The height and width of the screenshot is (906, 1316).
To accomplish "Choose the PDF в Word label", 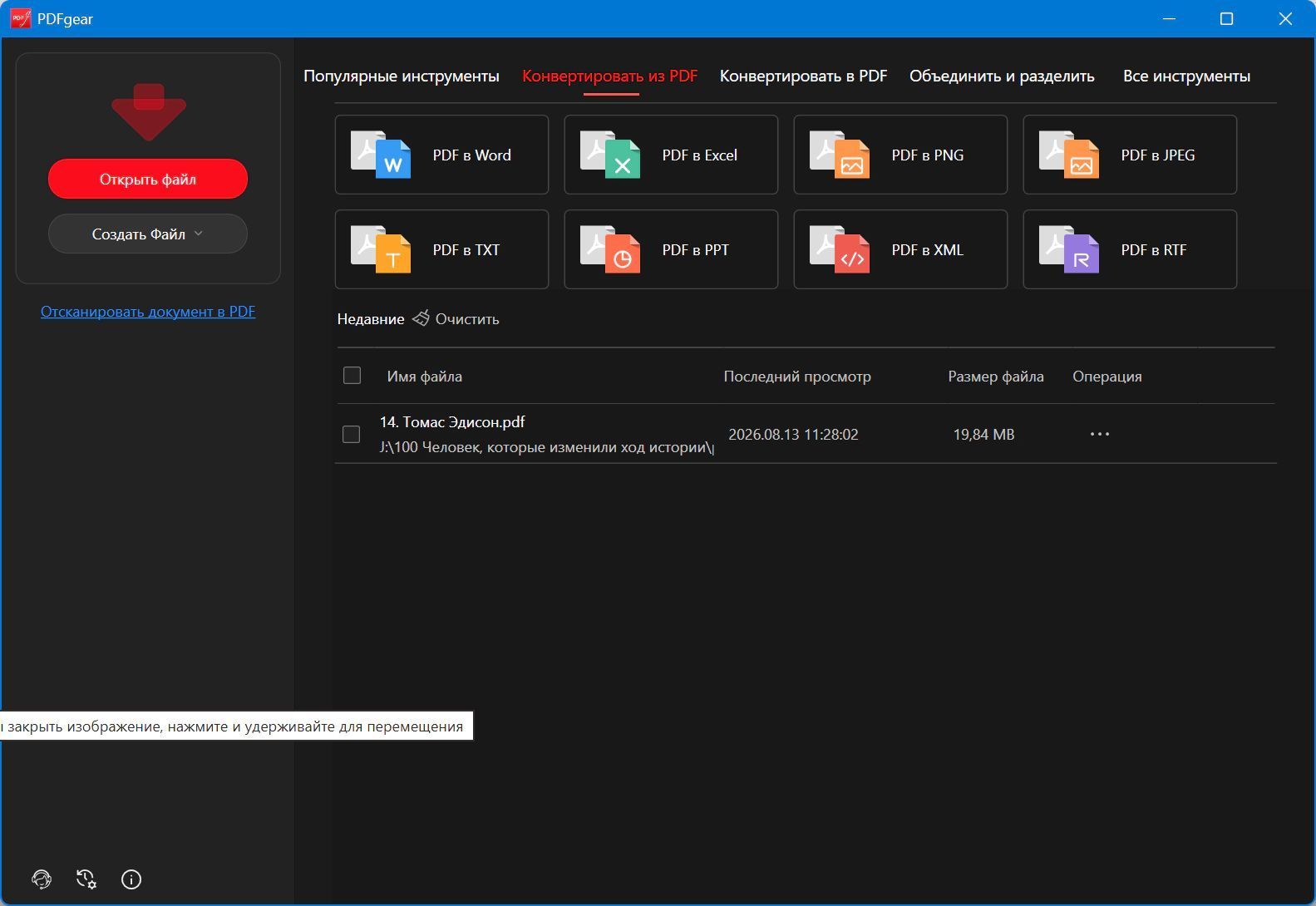I will (x=471, y=155).
